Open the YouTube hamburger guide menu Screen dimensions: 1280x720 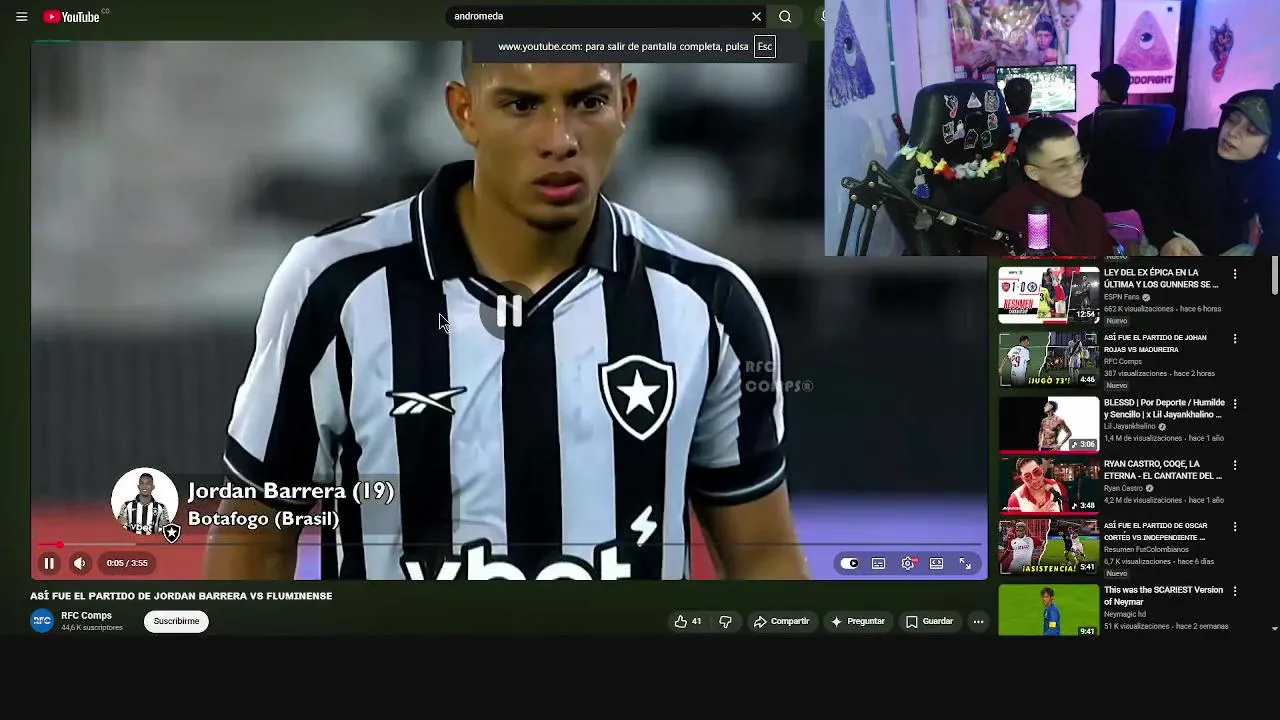click(x=21, y=16)
